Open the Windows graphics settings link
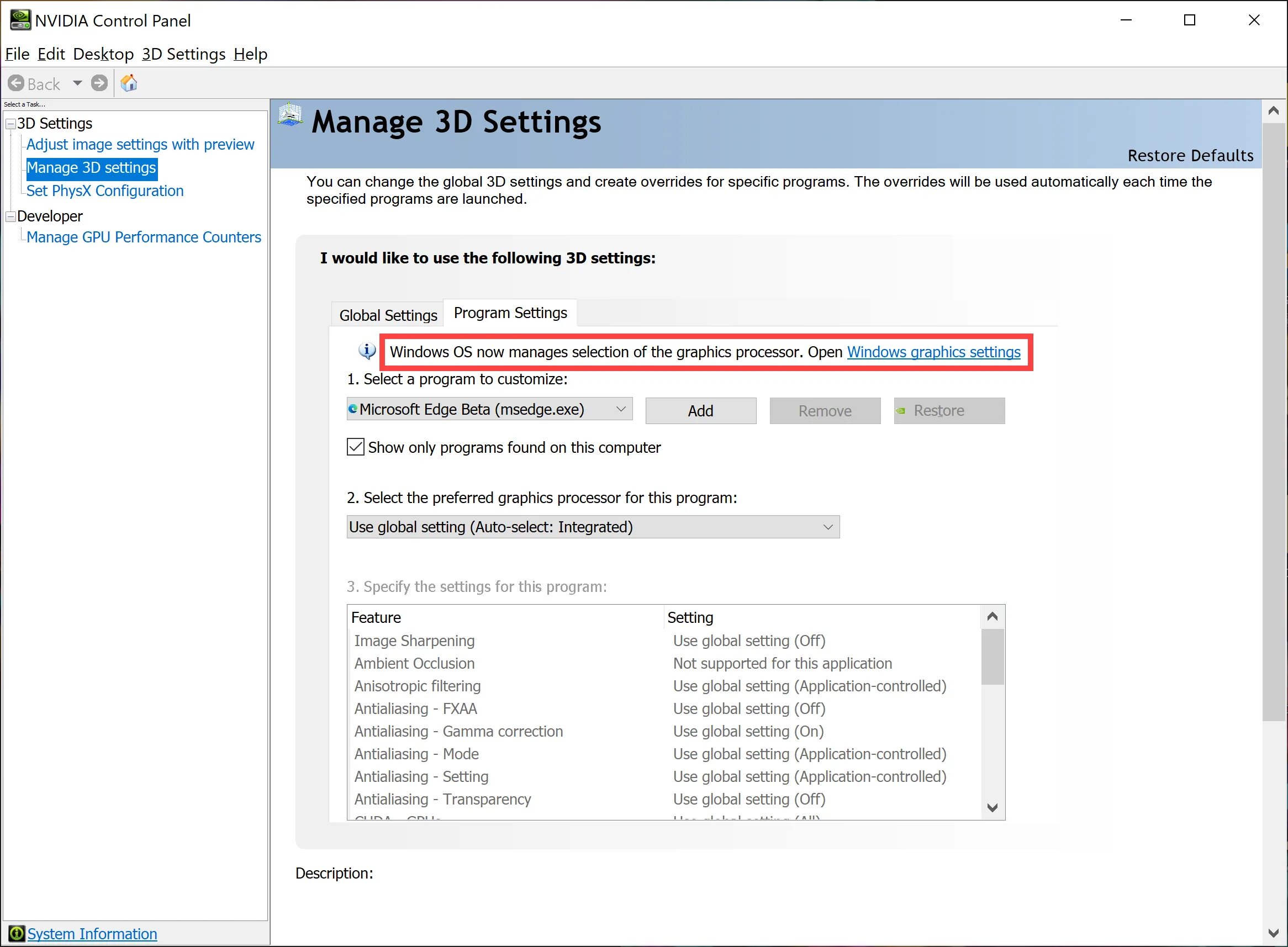Image resolution: width=1288 pixels, height=947 pixels. [x=933, y=351]
